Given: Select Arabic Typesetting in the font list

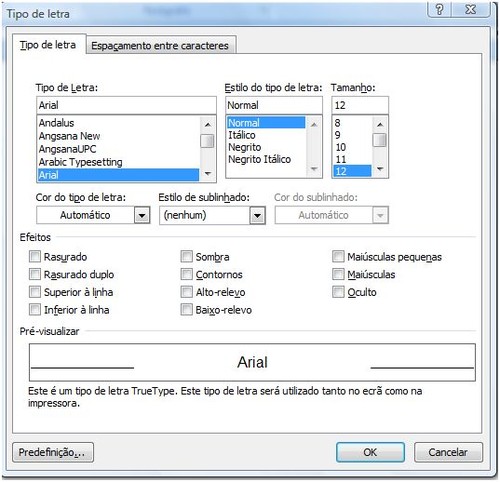Looking at the screenshot, I should [x=118, y=162].
